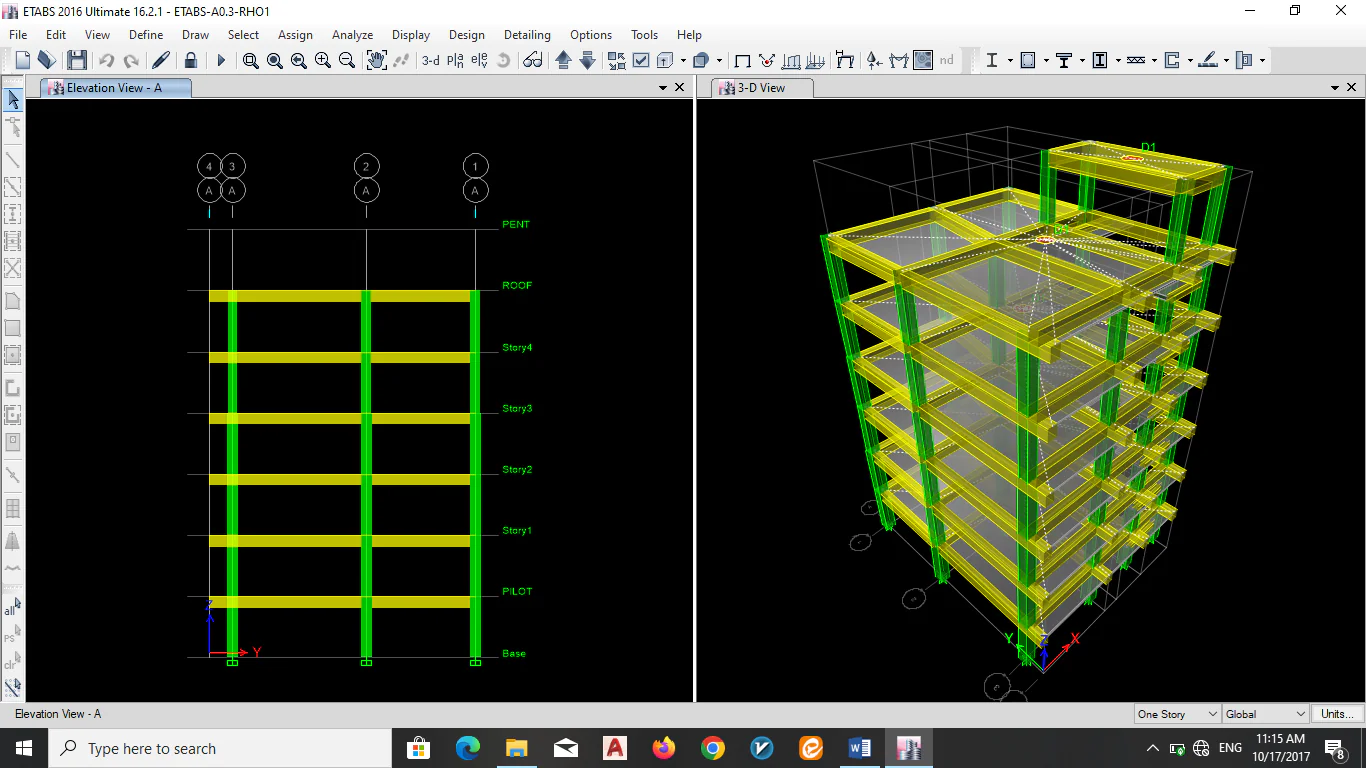Click the Windows taskbar search box
The image size is (1366, 768).
pos(220,748)
